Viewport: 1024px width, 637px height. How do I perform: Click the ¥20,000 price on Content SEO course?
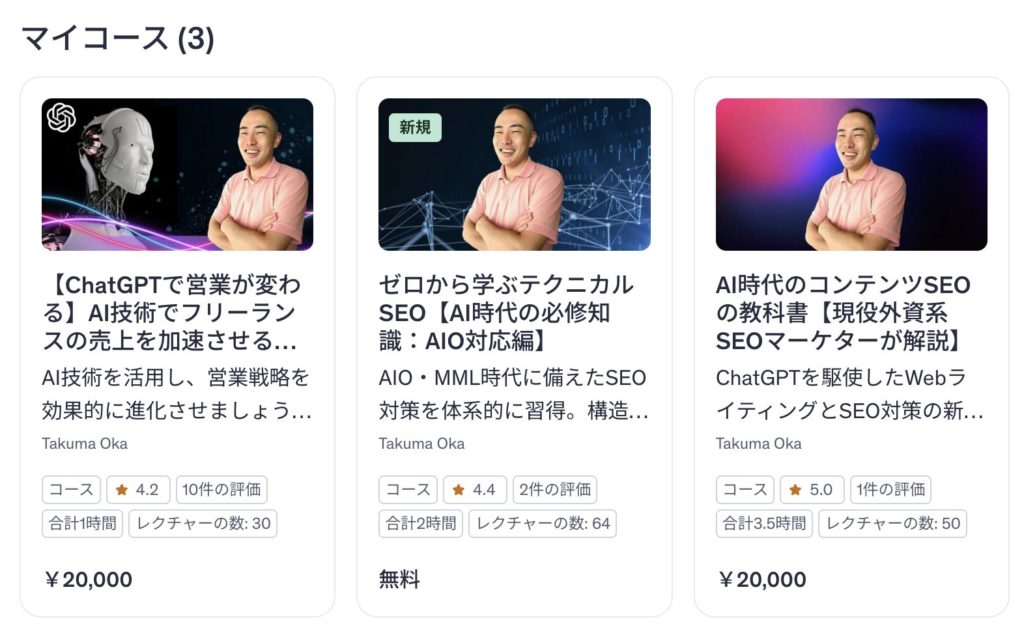pos(761,580)
